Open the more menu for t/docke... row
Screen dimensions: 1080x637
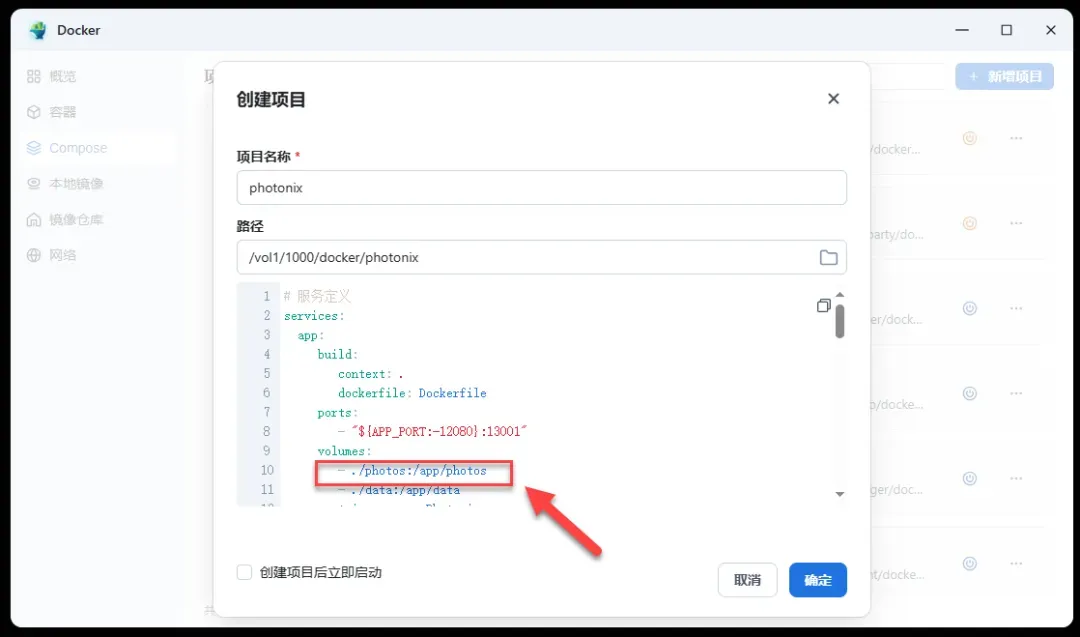[1016, 563]
